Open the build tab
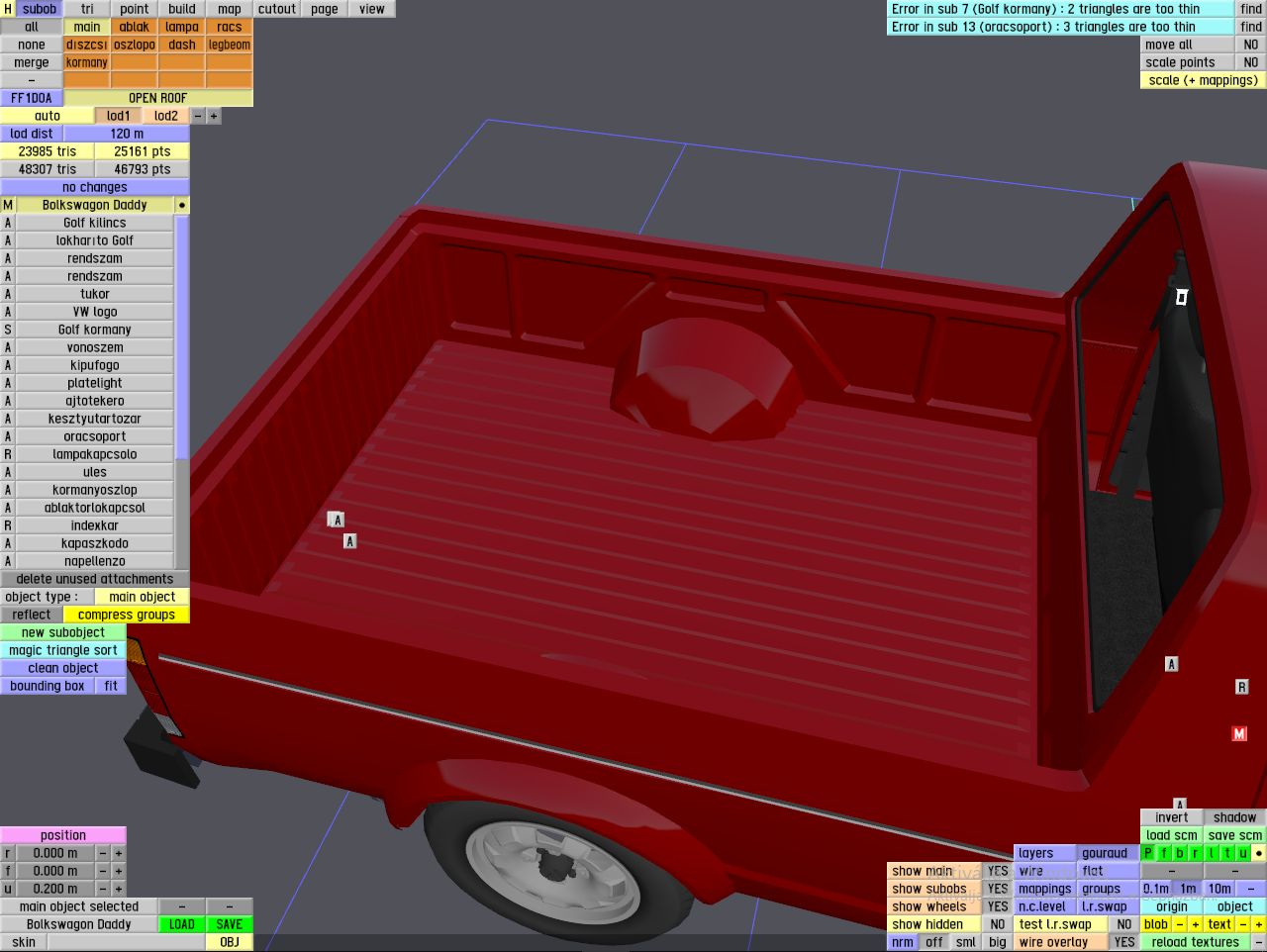The height and width of the screenshot is (952, 1267). 182,9
